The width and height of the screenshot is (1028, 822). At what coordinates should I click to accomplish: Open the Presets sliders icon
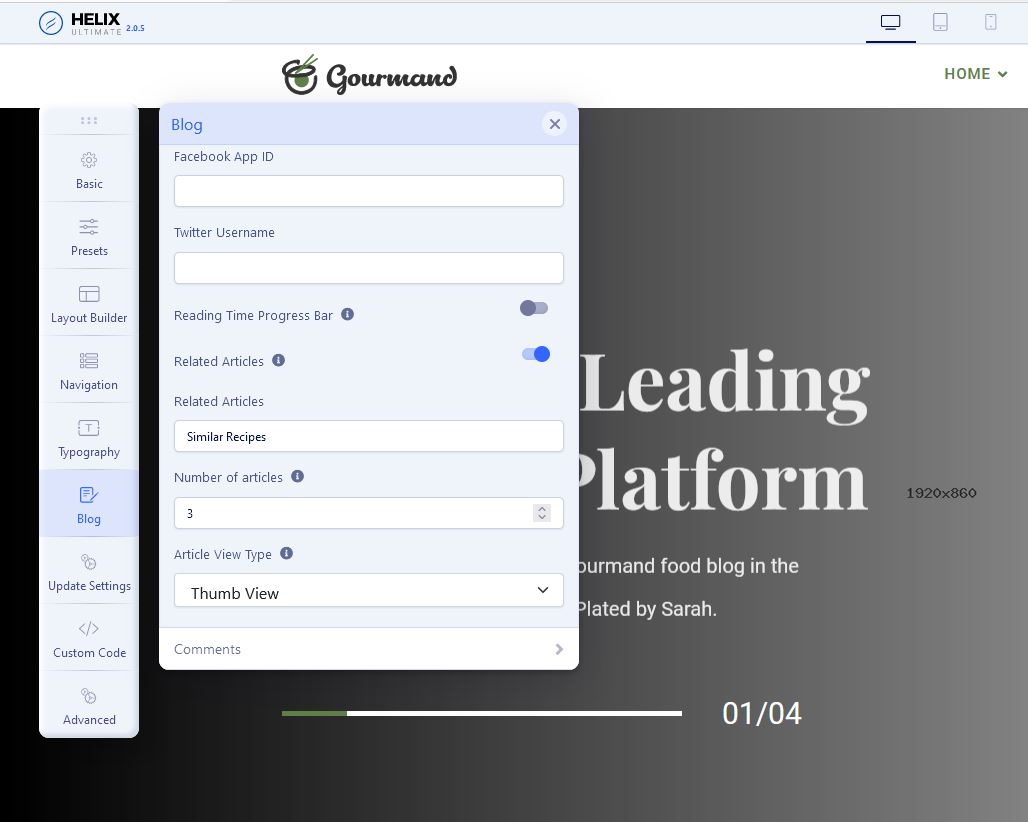click(89, 228)
